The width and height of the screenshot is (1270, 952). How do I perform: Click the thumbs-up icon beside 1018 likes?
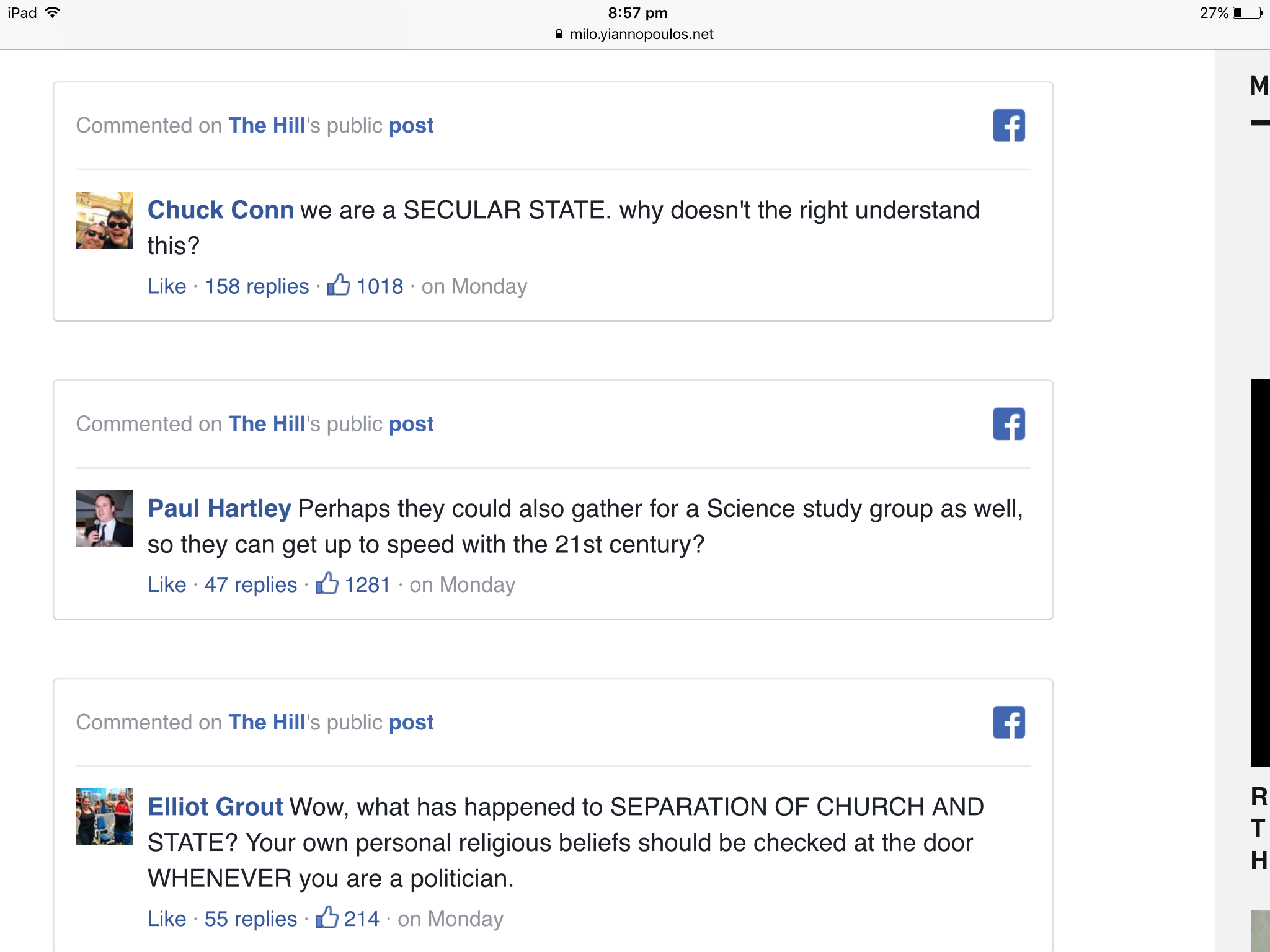coord(339,285)
